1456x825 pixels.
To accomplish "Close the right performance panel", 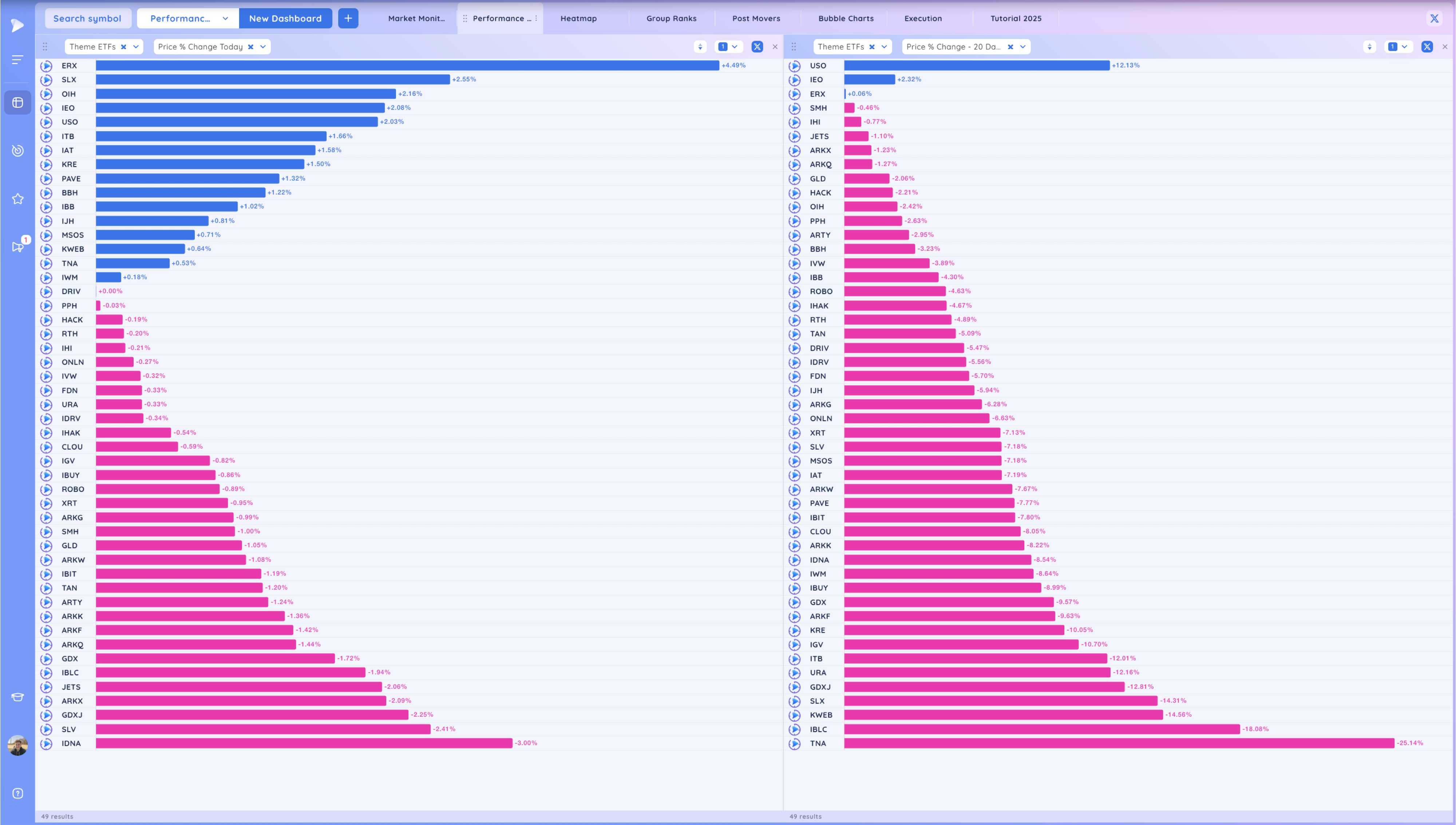I will pyautogui.click(x=1445, y=47).
